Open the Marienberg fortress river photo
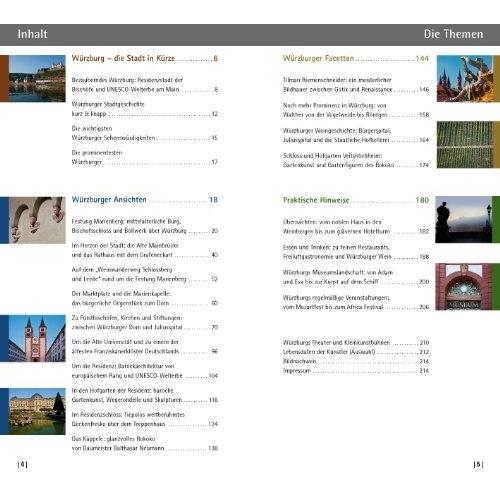The width and height of the screenshot is (500, 500). click(x=37, y=79)
